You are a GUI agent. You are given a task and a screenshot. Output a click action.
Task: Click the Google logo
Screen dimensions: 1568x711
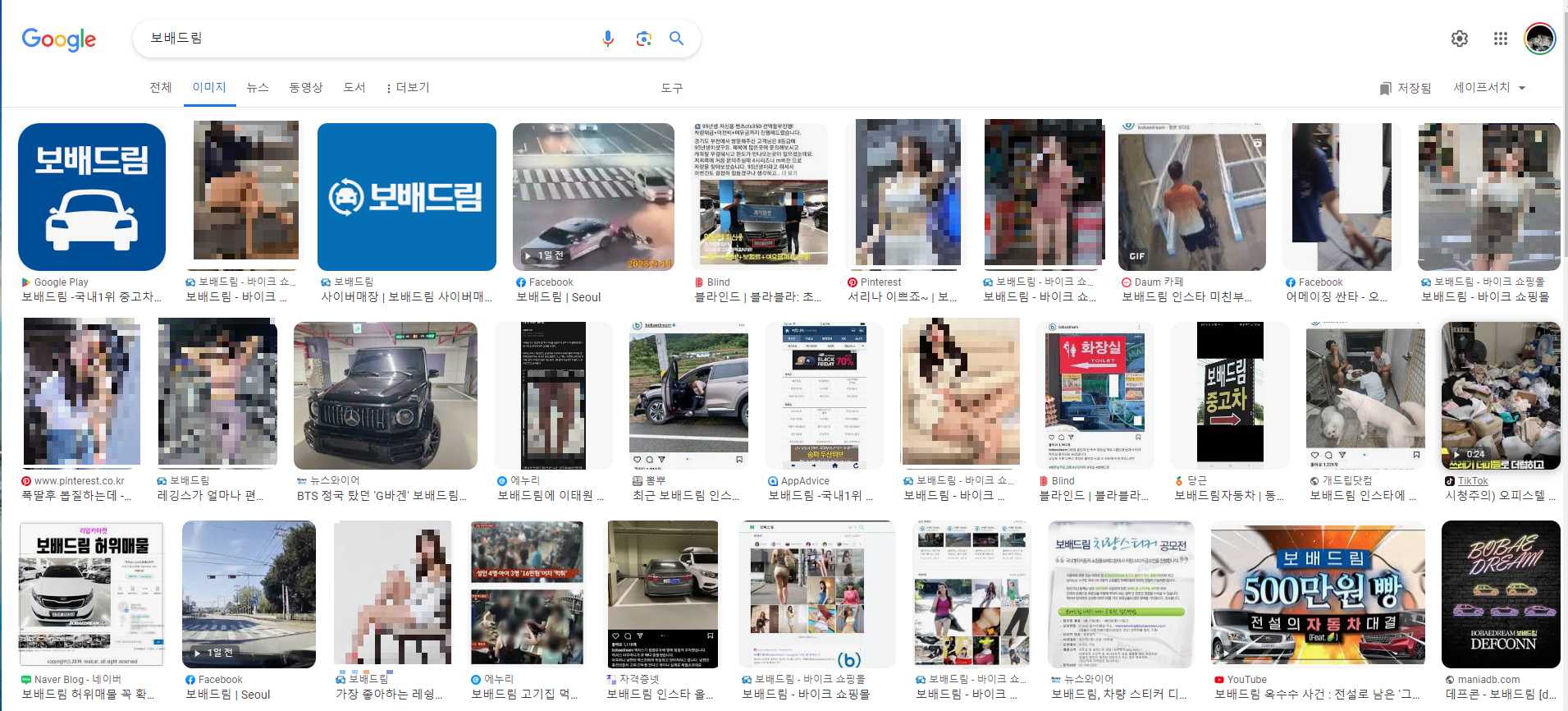click(59, 39)
